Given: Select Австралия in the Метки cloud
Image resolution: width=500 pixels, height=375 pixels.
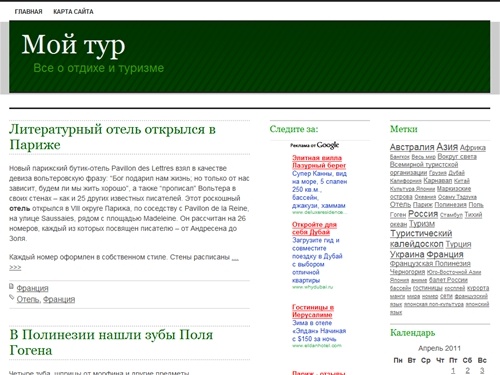Looking at the screenshot, I should [412, 147].
